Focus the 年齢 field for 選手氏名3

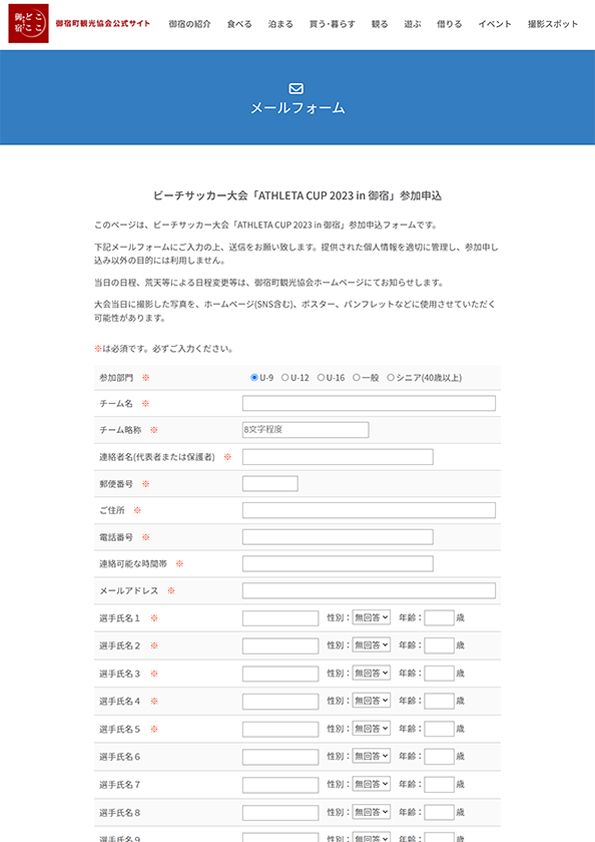click(439, 673)
